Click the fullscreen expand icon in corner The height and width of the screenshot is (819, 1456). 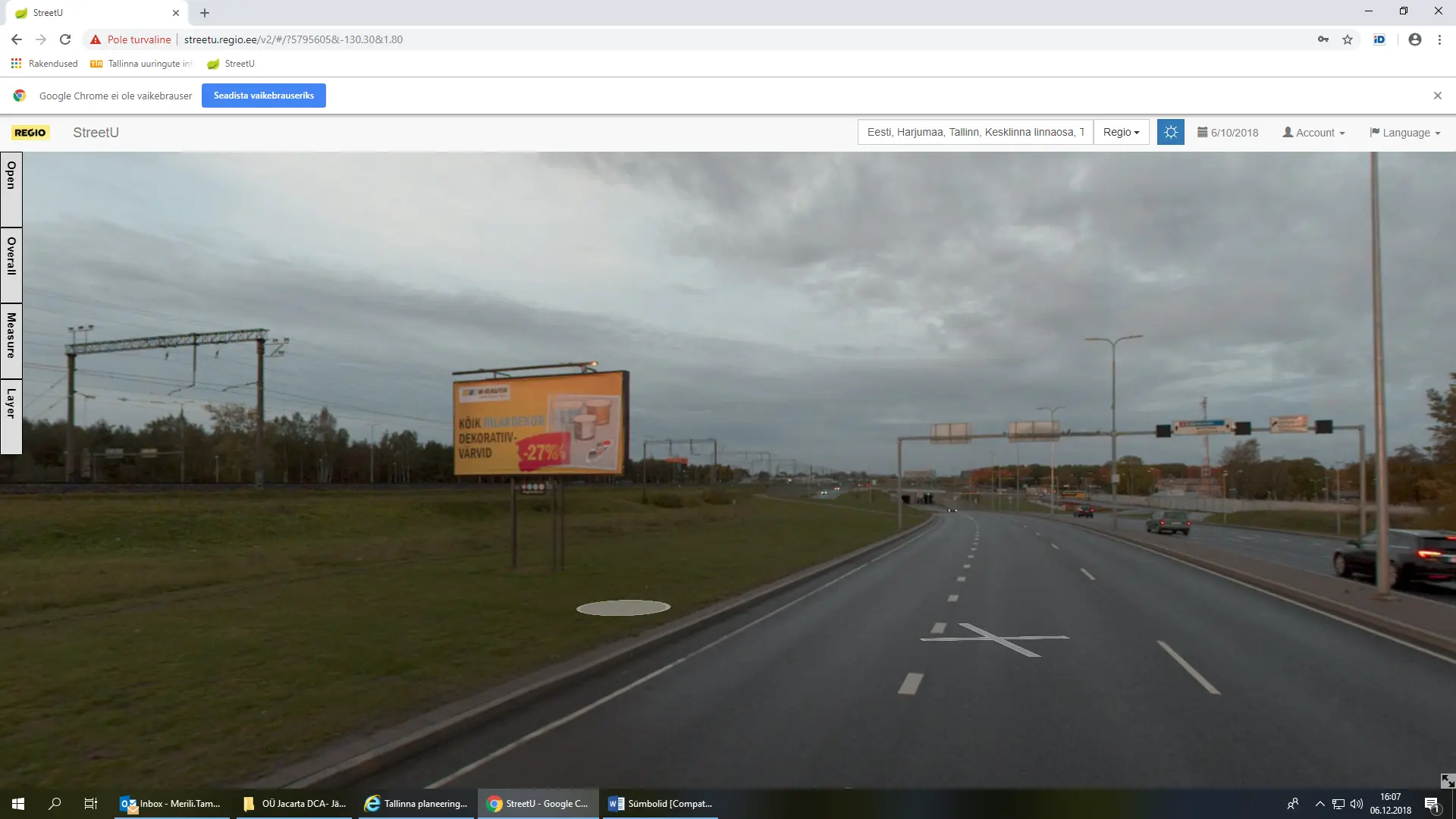(x=1447, y=780)
